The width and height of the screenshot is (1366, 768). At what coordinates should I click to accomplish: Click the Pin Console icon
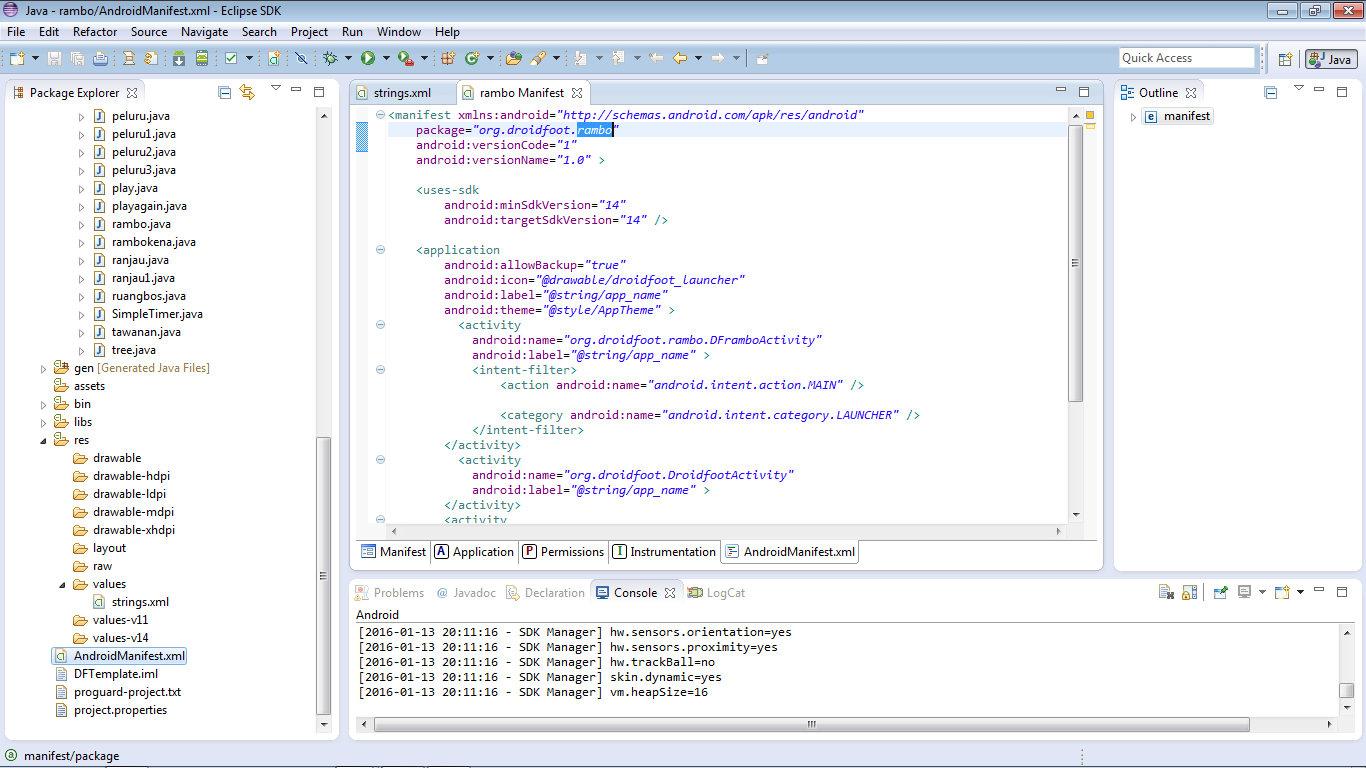click(1220, 593)
